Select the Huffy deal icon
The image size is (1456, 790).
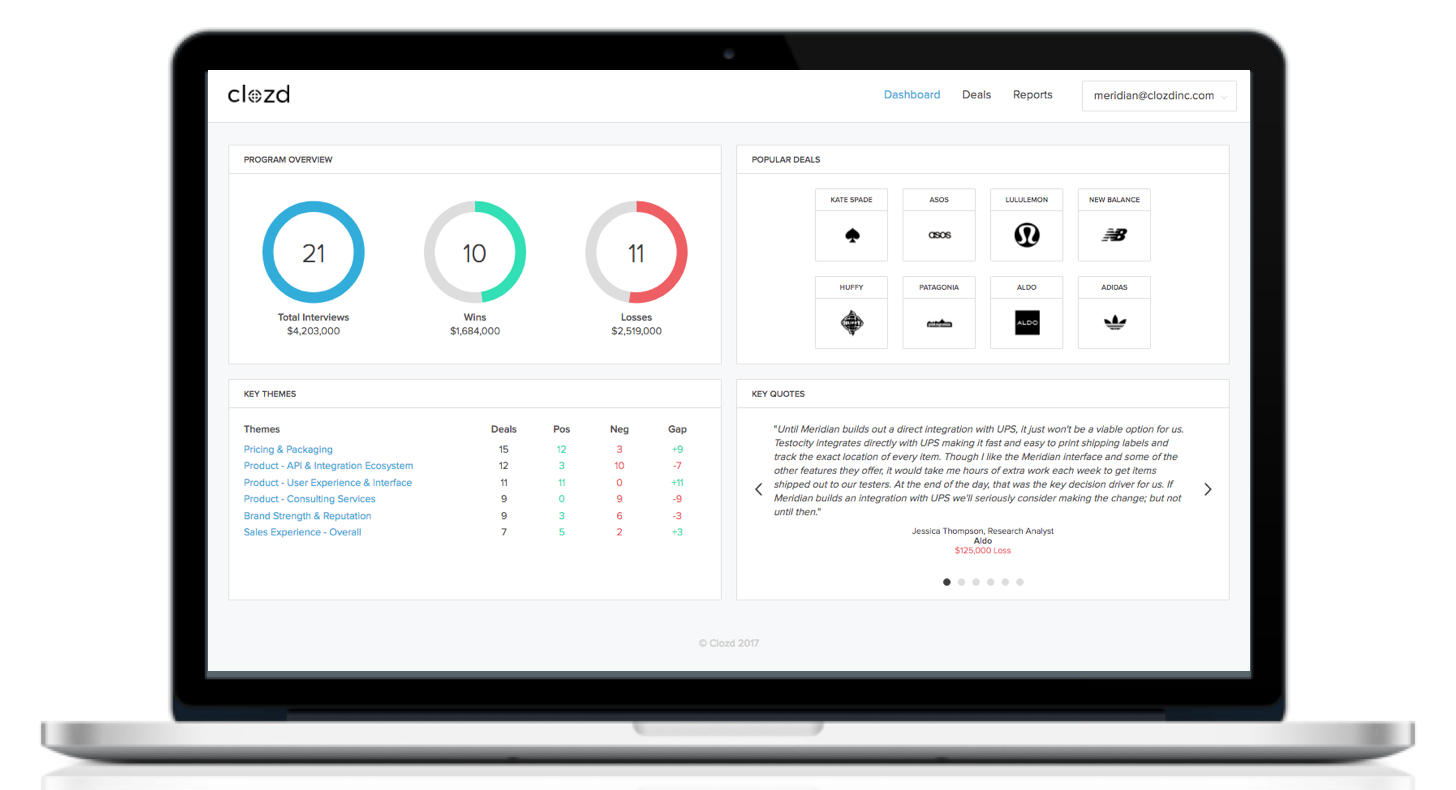(851, 323)
